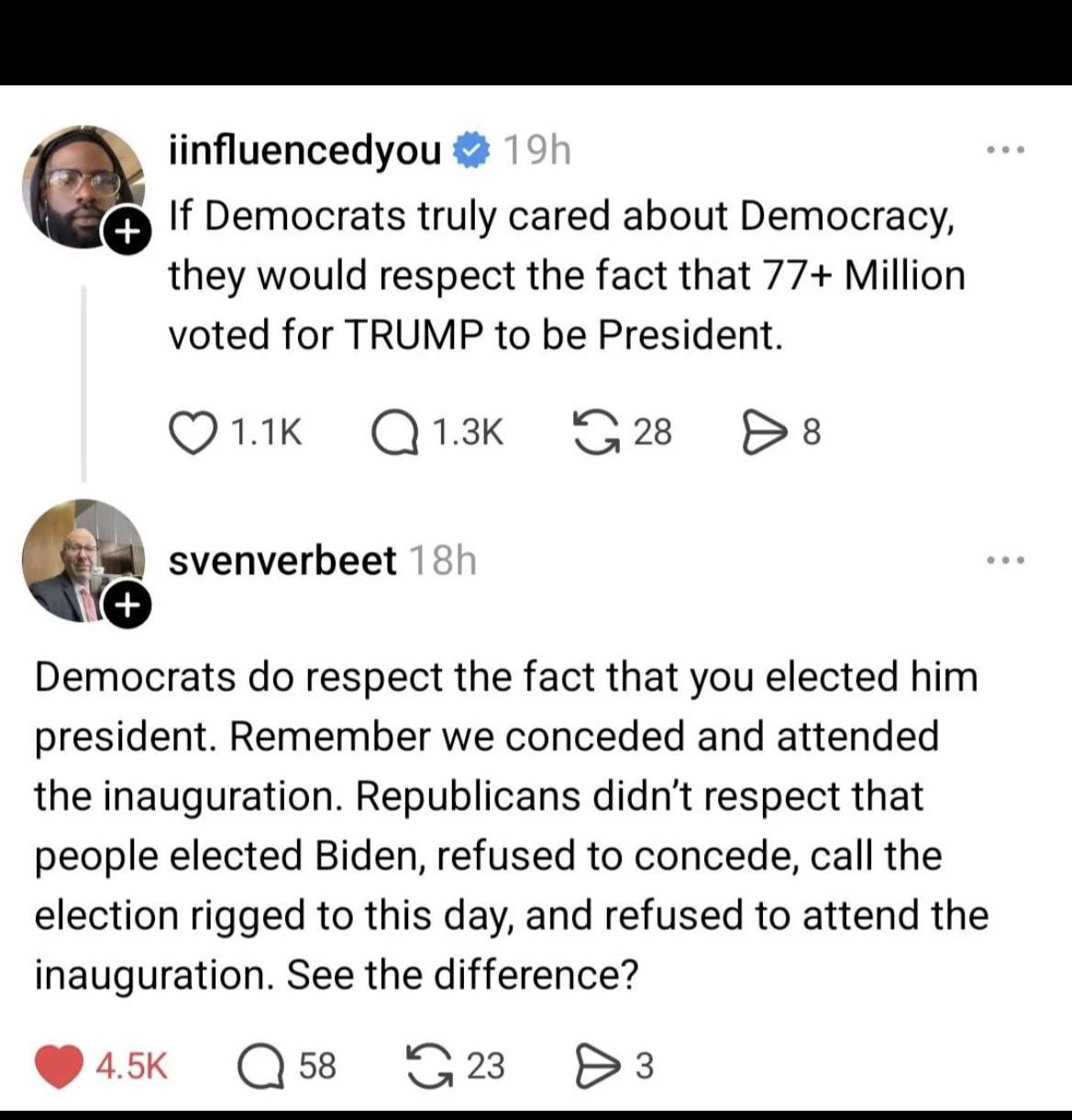Open comments on svenverbeet's reply
The height and width of the screenshot is (1120, 1072).
(260, 1066)
